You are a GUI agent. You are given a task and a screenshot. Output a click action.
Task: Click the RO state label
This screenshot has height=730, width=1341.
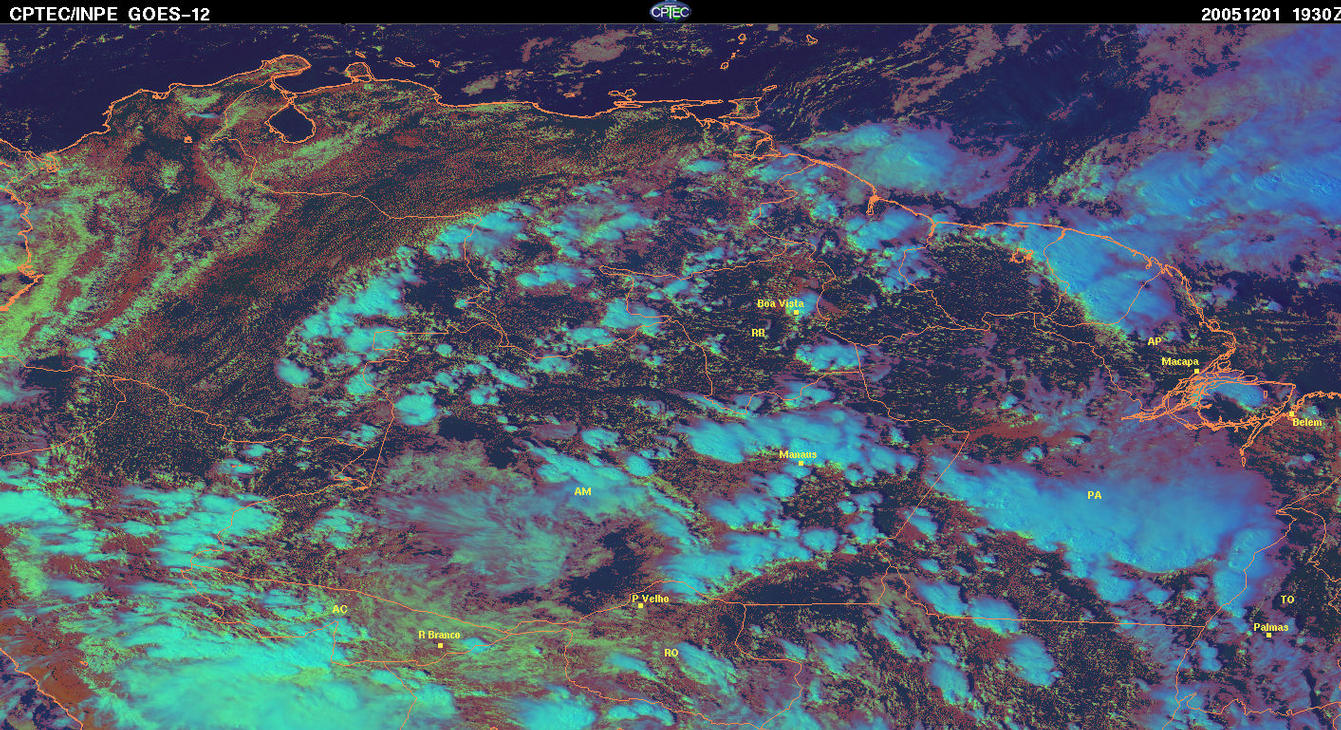pyautogui.click(x=671, y=652)
